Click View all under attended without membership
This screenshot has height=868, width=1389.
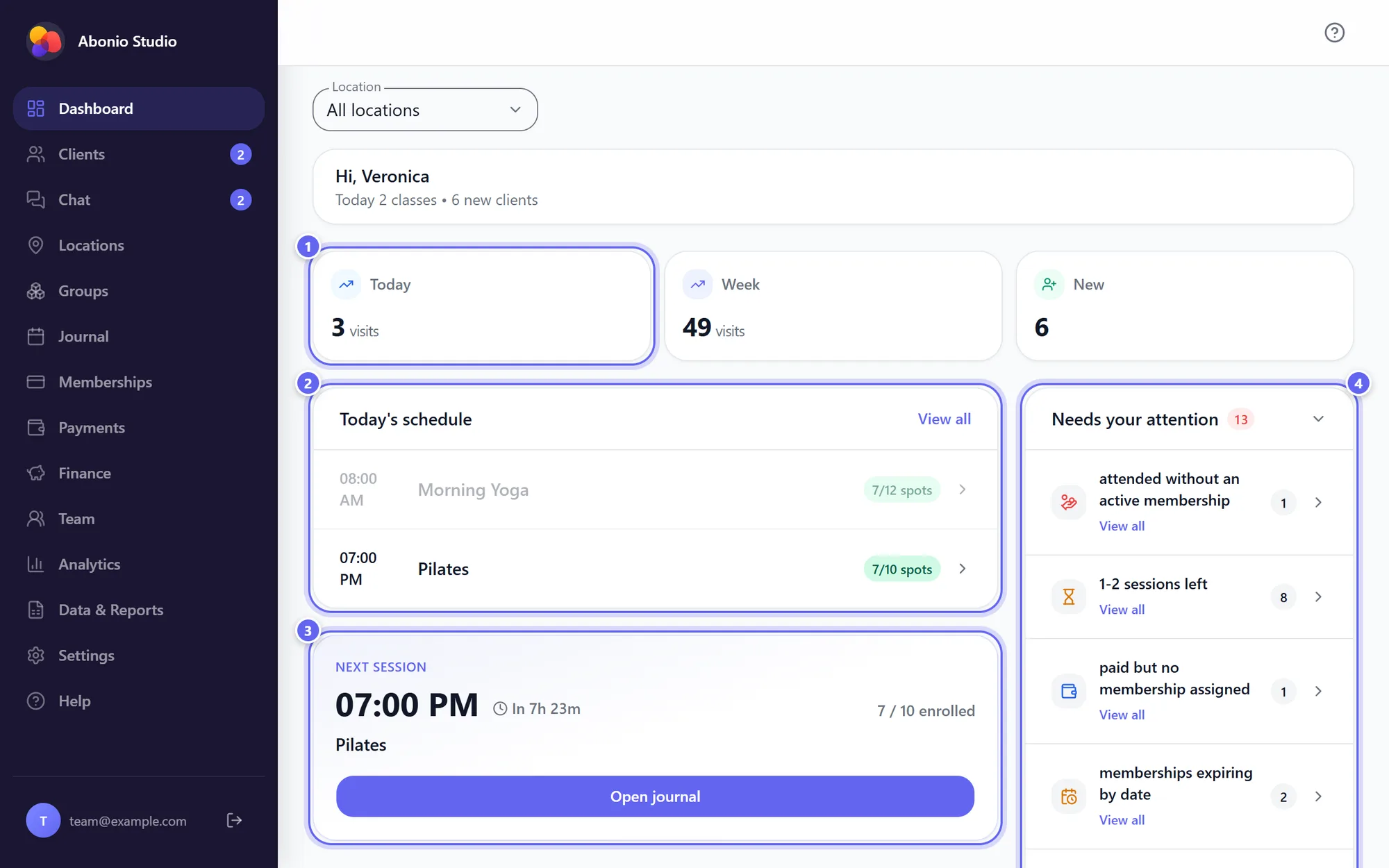(x=1122, y=526)
